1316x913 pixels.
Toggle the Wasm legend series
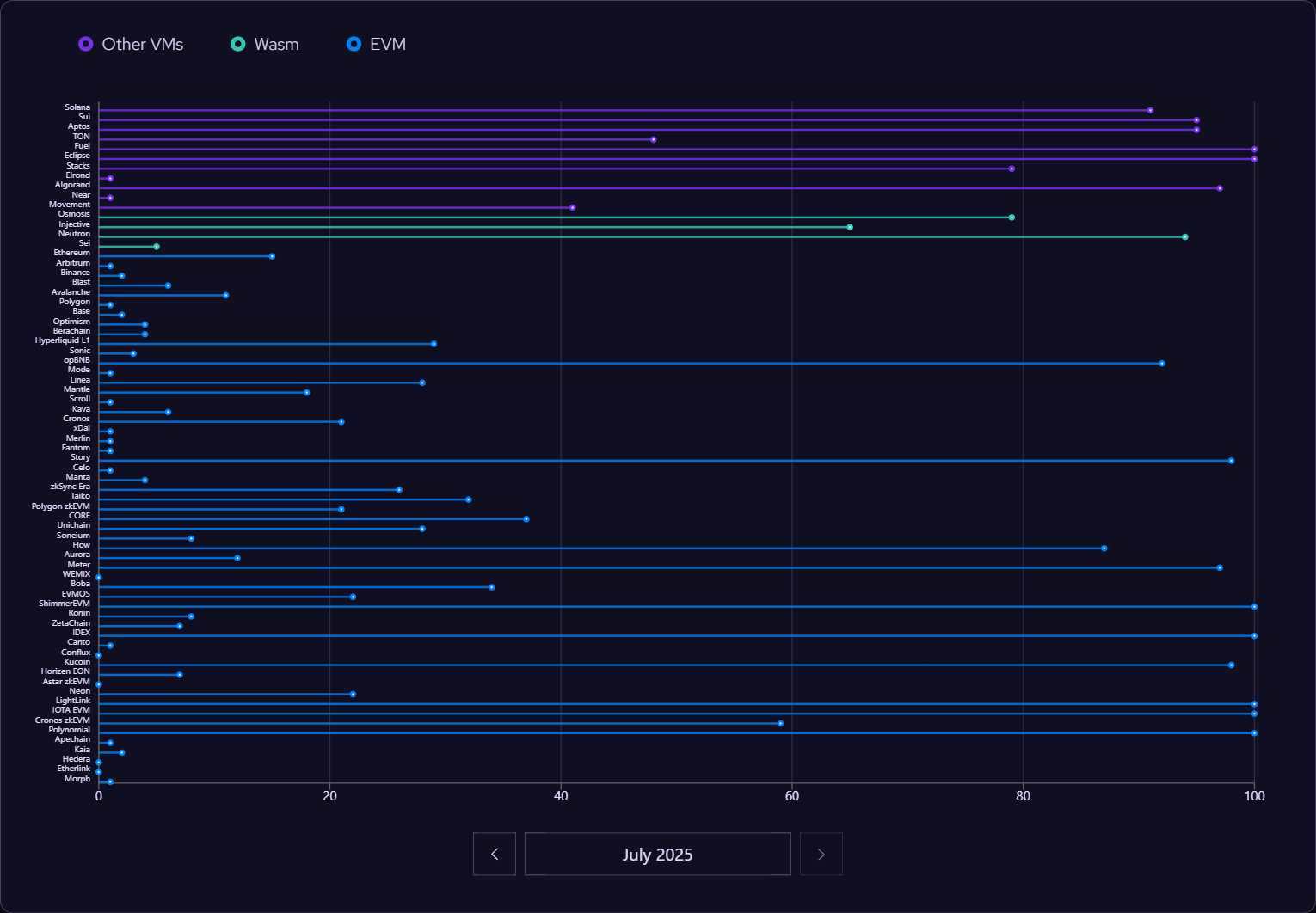coord(265,44)
